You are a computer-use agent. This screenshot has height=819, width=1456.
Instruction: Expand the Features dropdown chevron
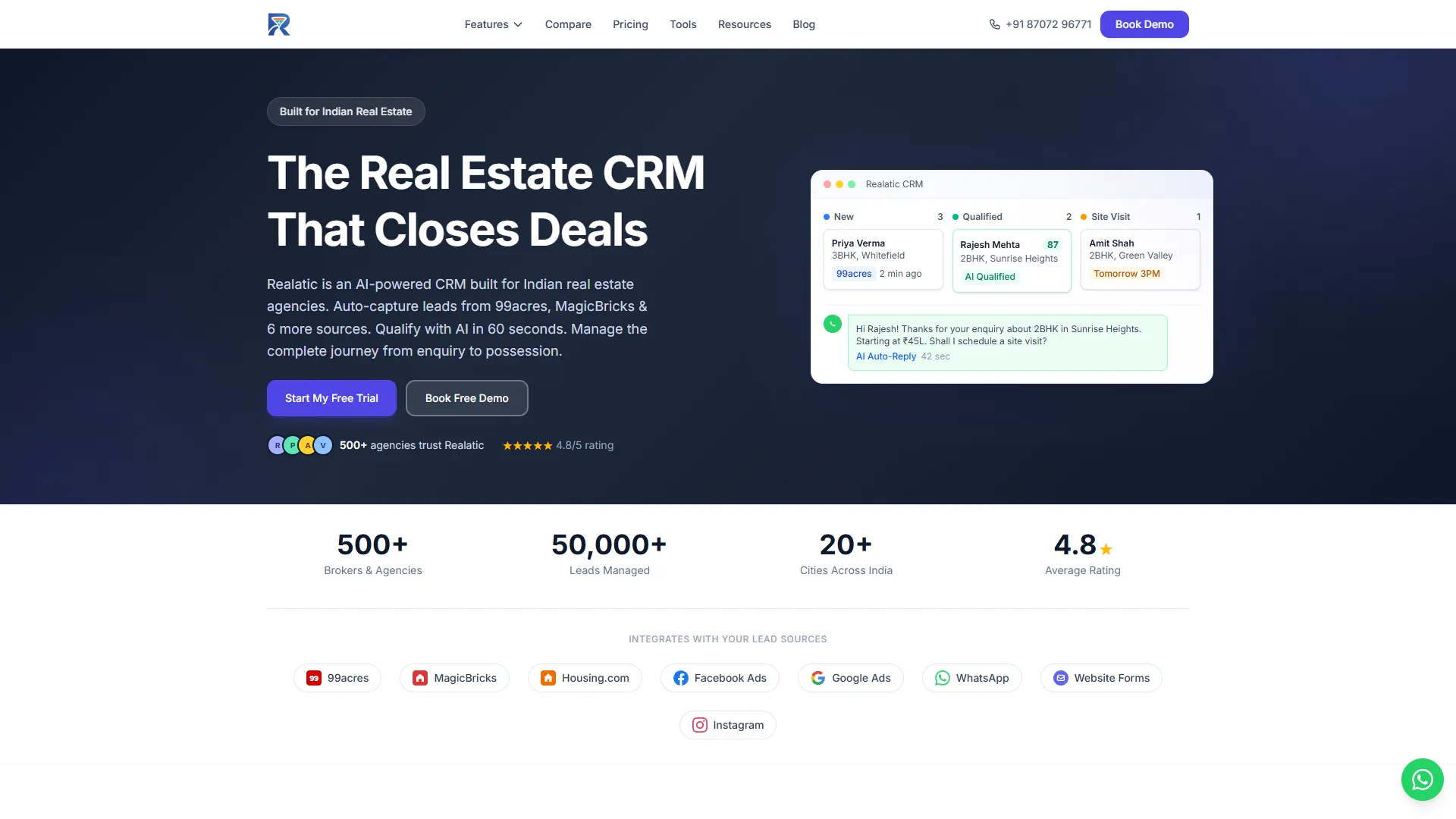pyautogui.click(x=518, y=24)
